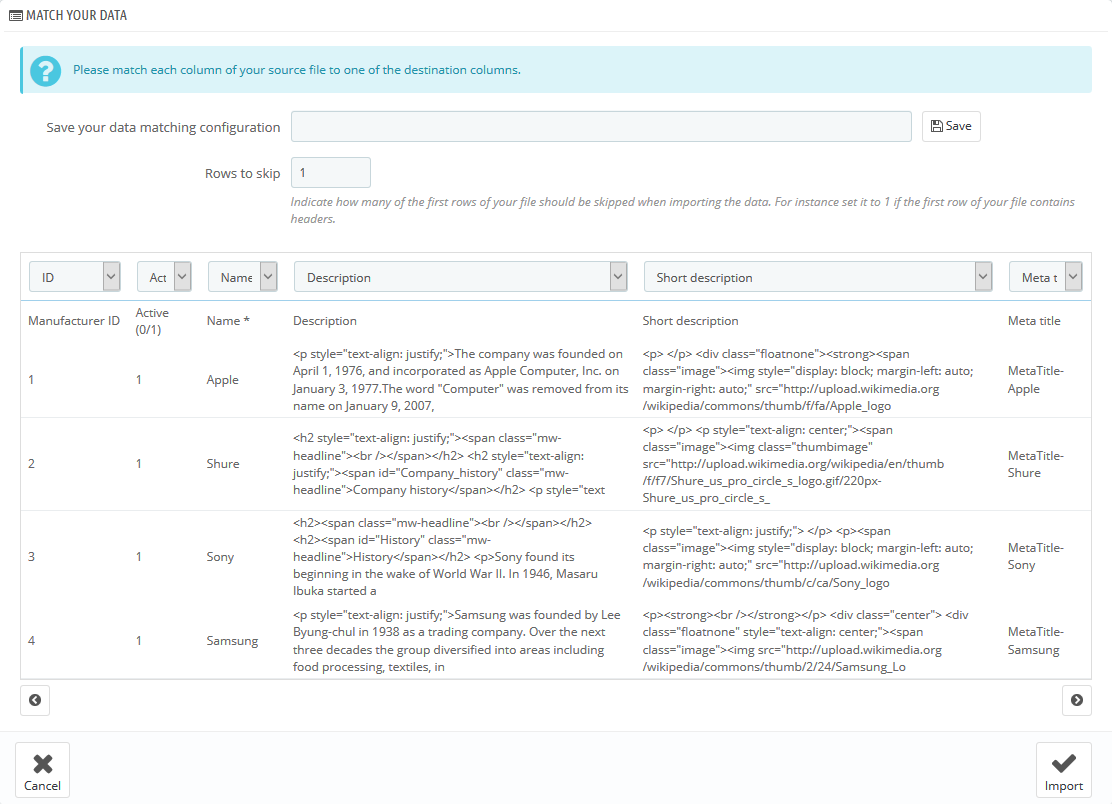The image size is (1112, 804).
Task: Open the Short description column dropdown
Action: click(x=818, y=277)
